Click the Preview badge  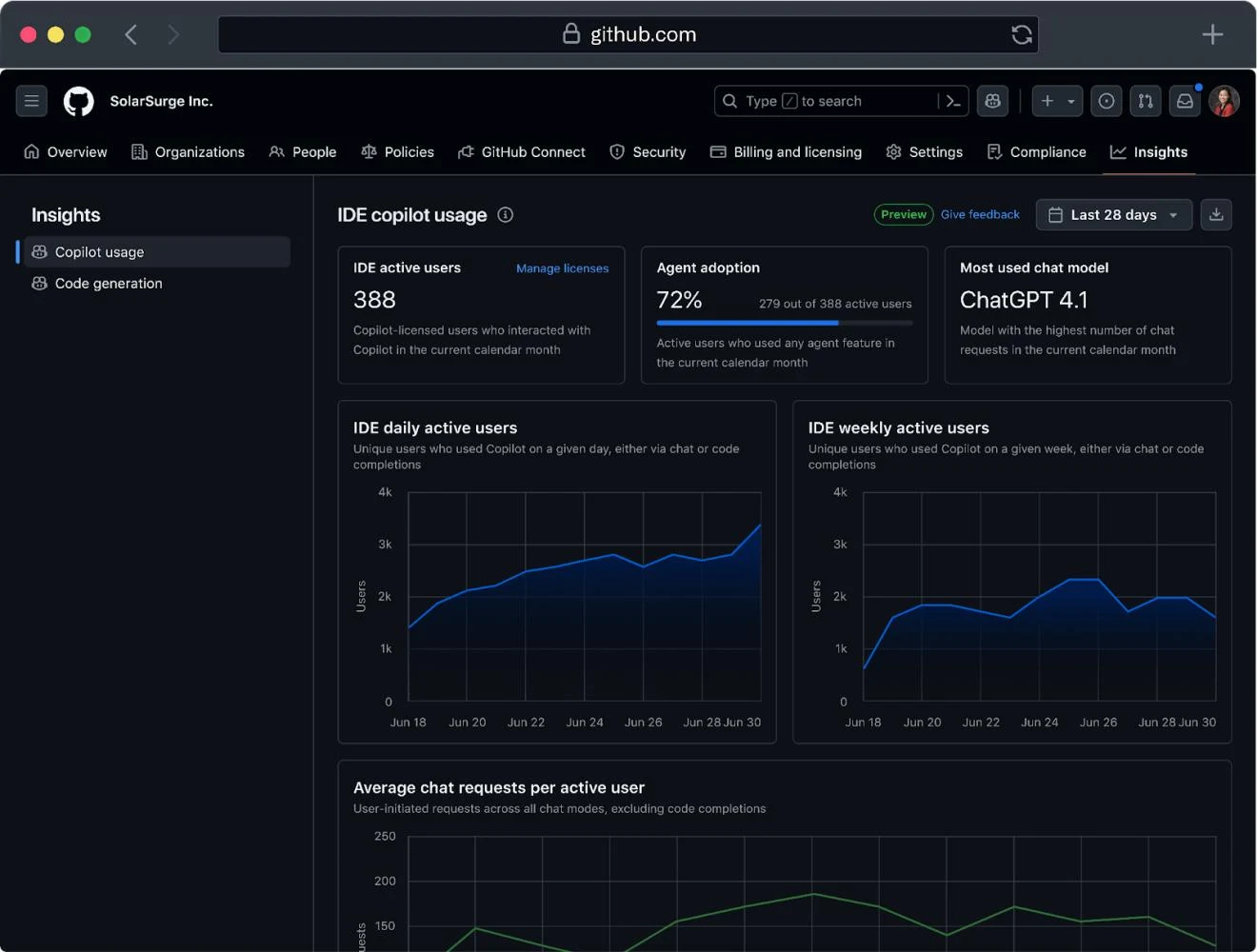pyautogui.click(x=903, y=215)
